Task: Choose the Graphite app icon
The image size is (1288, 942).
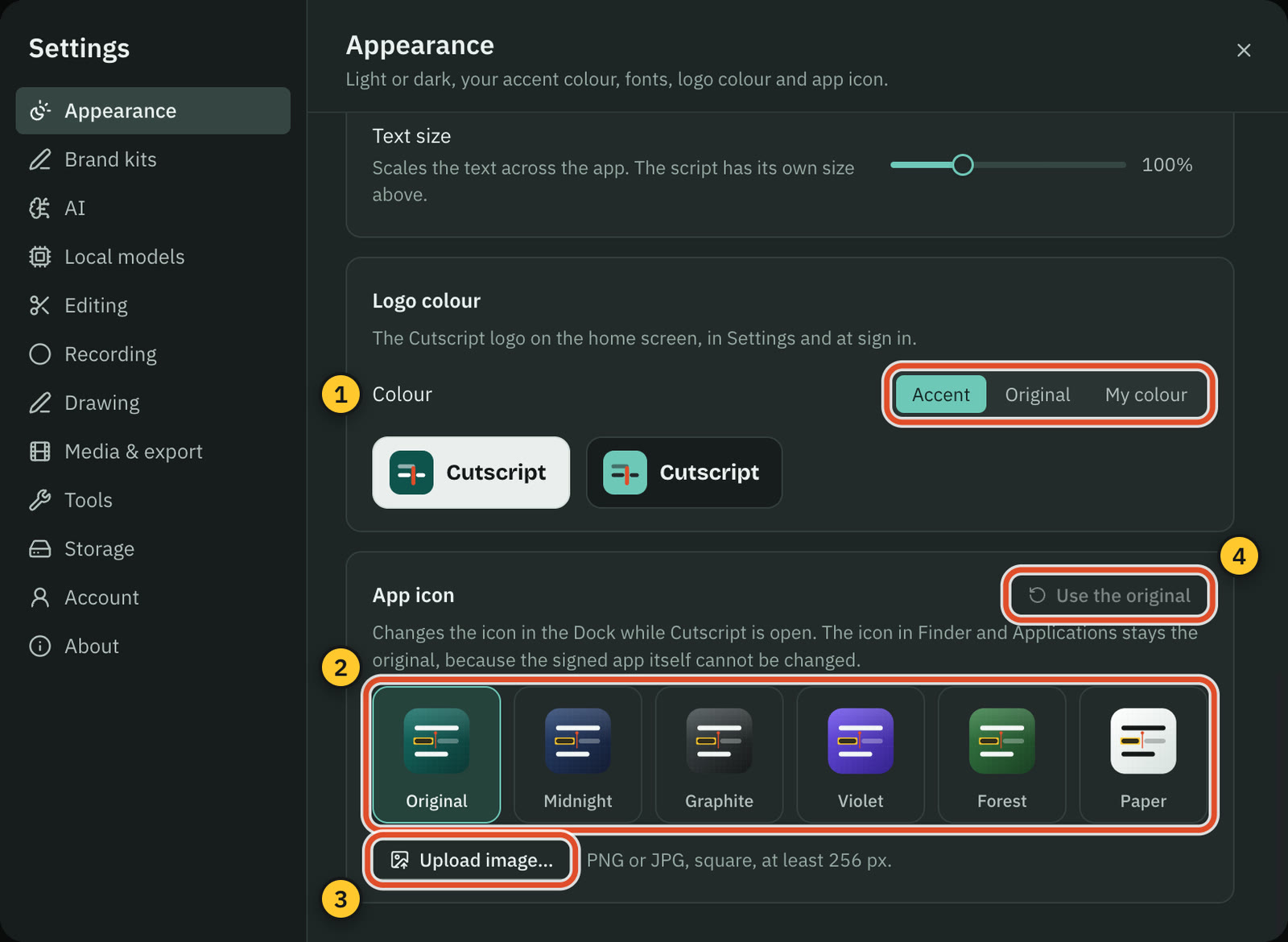Action: click(719, 754)
